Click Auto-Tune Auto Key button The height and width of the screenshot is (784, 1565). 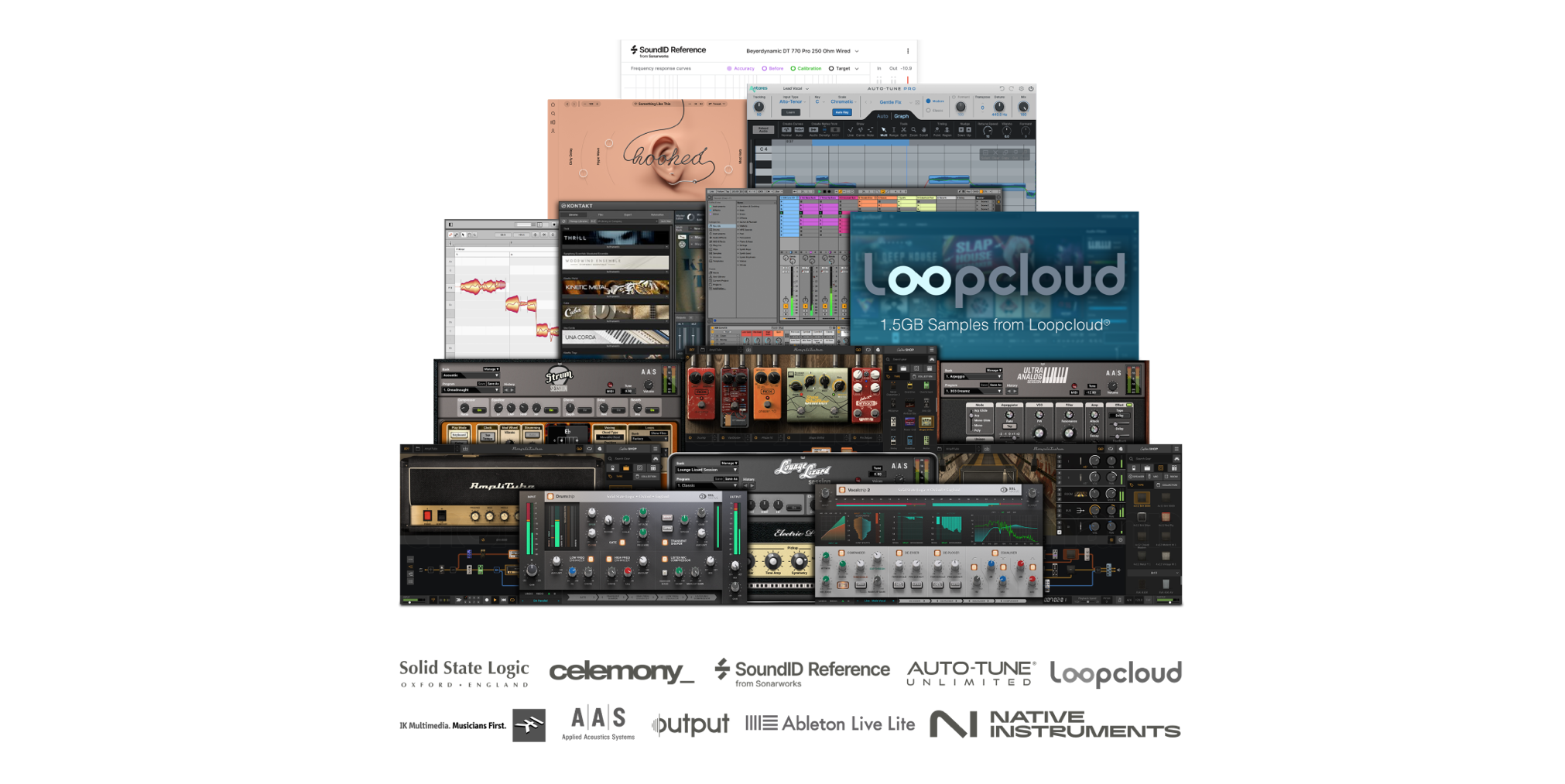coord(842,112)
